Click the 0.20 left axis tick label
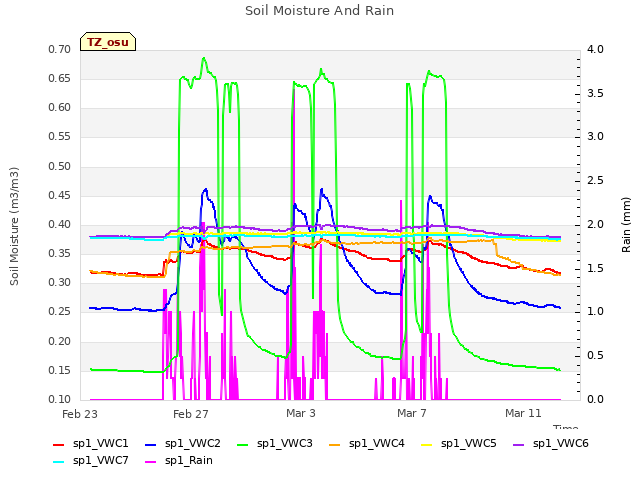 click(60, 342)
